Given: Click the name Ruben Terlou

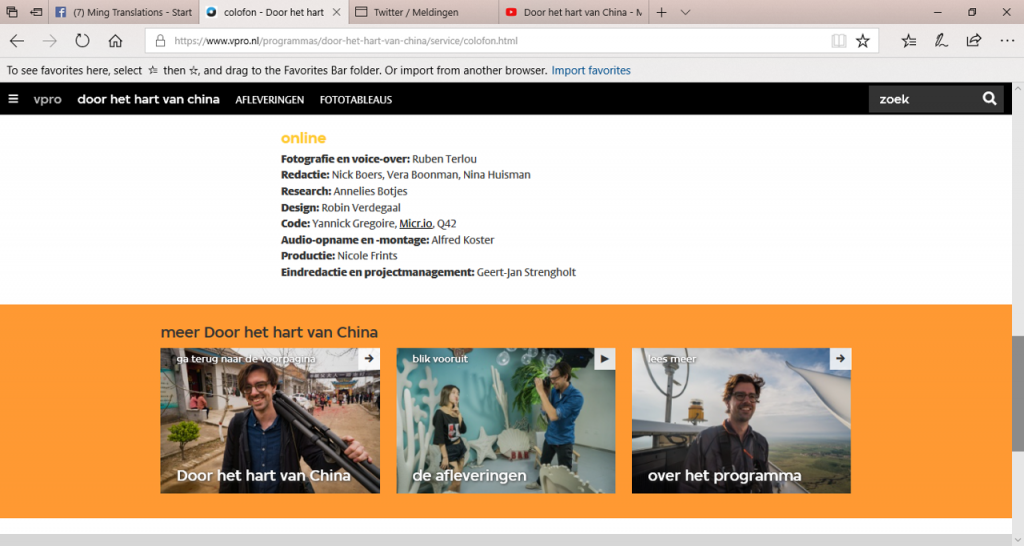Looking at the screenshot, I should tap(444, 159).
